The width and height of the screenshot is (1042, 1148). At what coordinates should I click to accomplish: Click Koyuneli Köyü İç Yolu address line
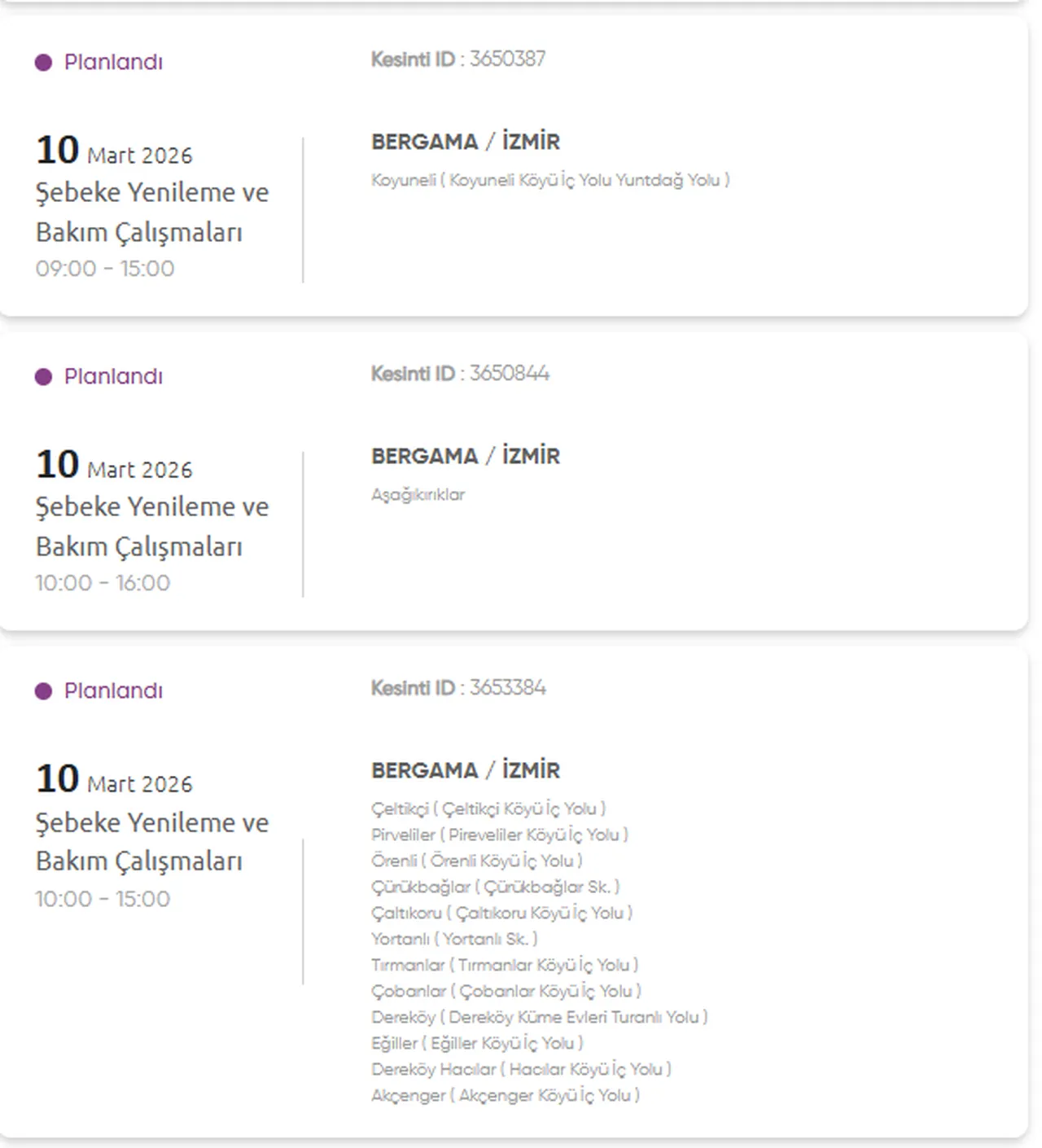[x=550, y=180]
